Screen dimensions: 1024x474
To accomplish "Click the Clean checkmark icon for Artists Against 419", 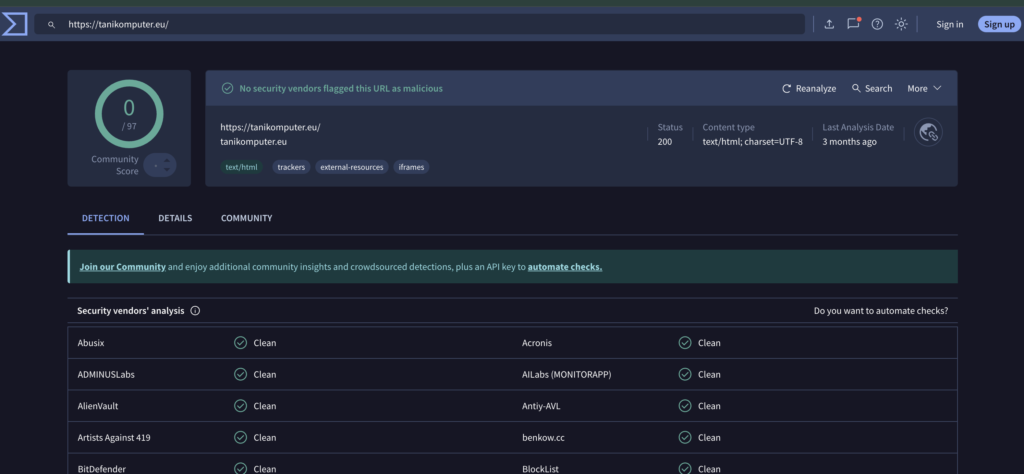I will pyautogui.click(x=240, y=437).
